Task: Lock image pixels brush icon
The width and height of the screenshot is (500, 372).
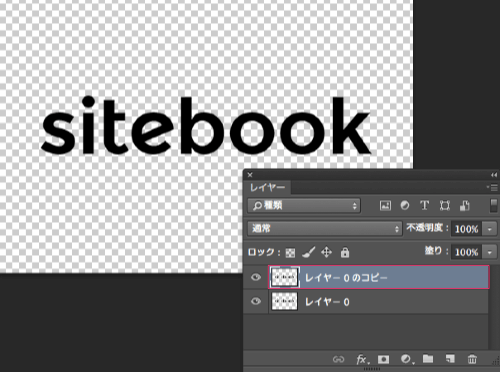Action: (309, 252)
